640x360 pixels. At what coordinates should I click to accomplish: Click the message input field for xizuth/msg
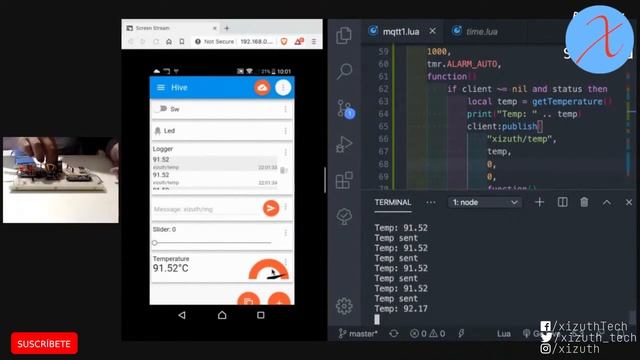pyautogui.click(x=205, y=209)
